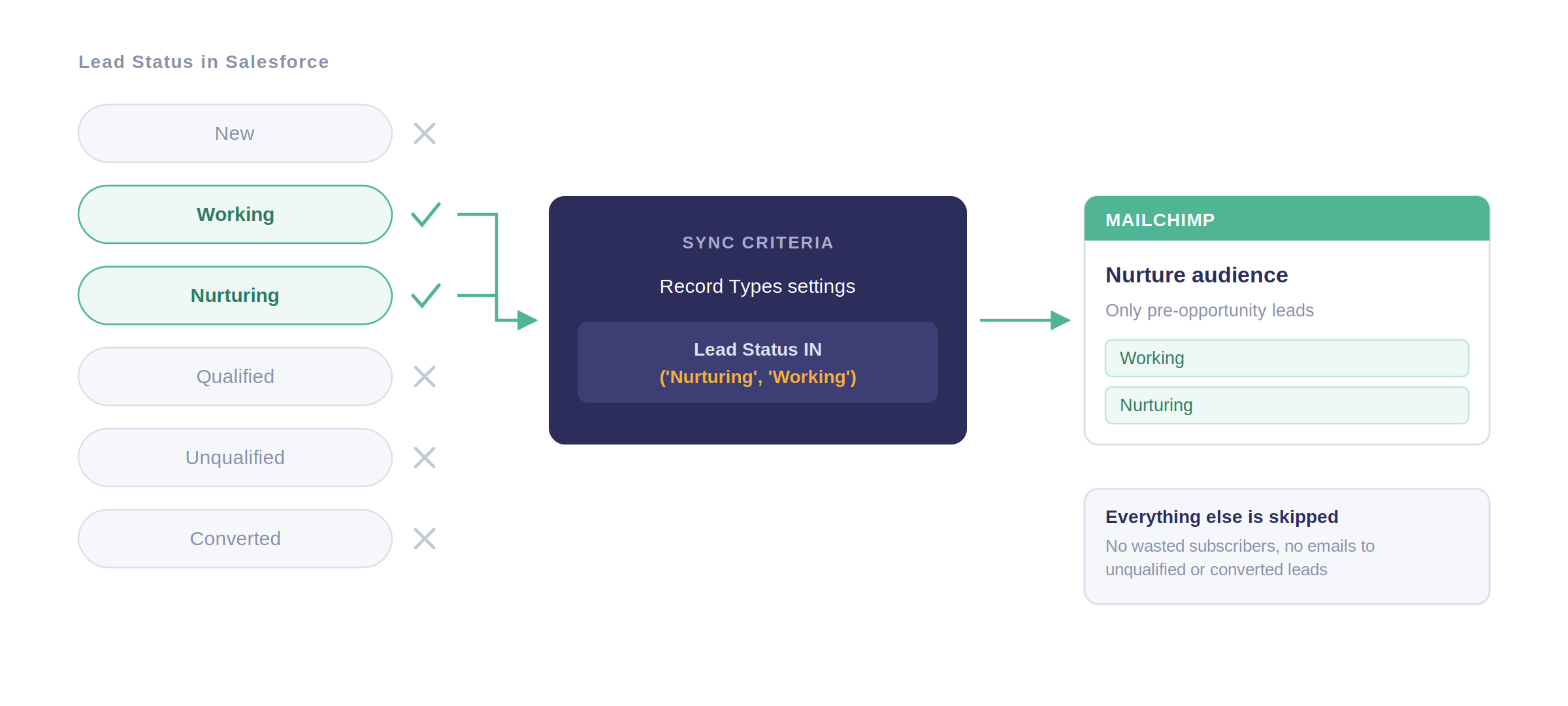The image size is (1568, 706).
Task: Click Only pre-opportunity leads subtitle
Action: click(x=1209, y=311)
